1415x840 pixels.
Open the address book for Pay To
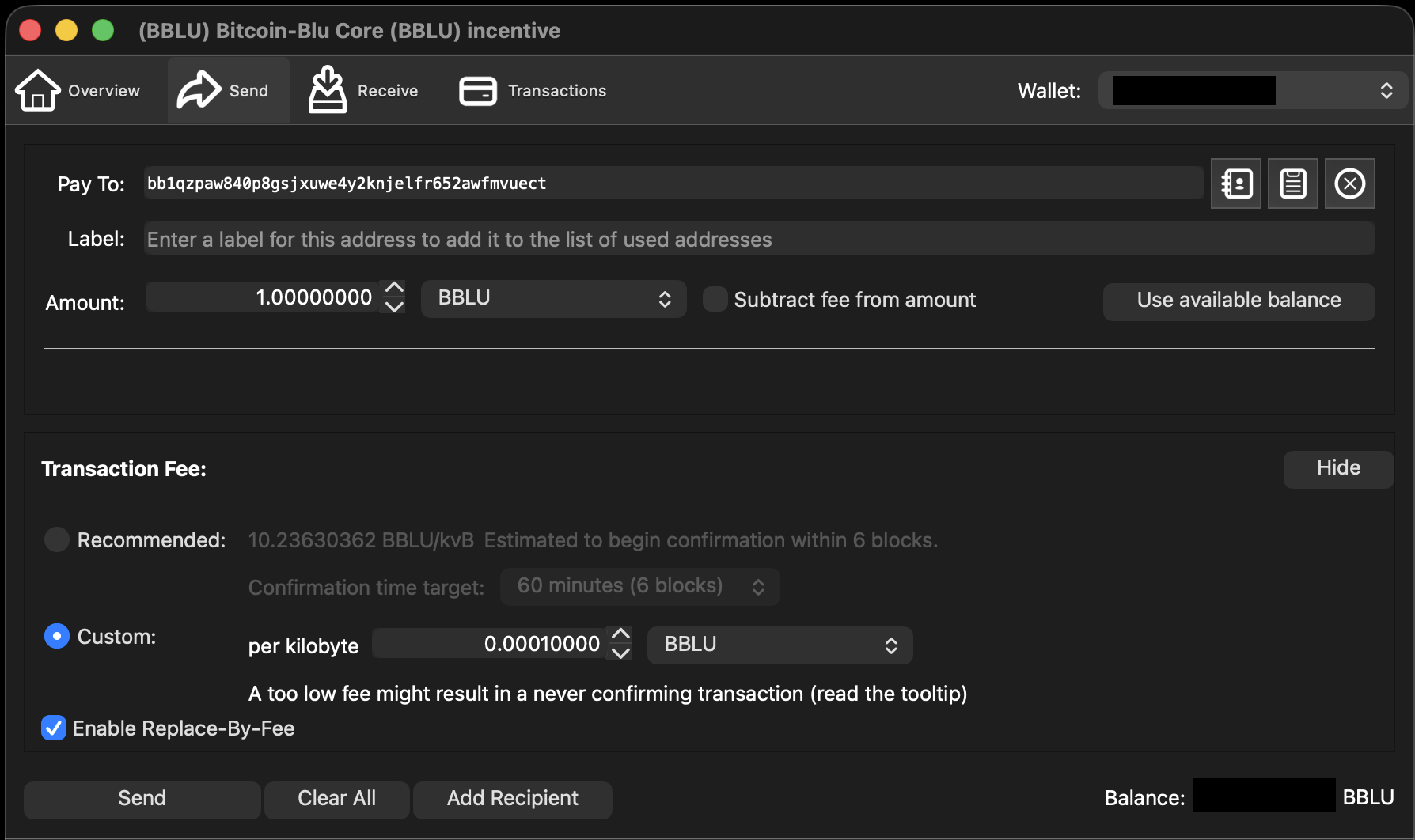pyautogui.click(x=1235, y=184)
